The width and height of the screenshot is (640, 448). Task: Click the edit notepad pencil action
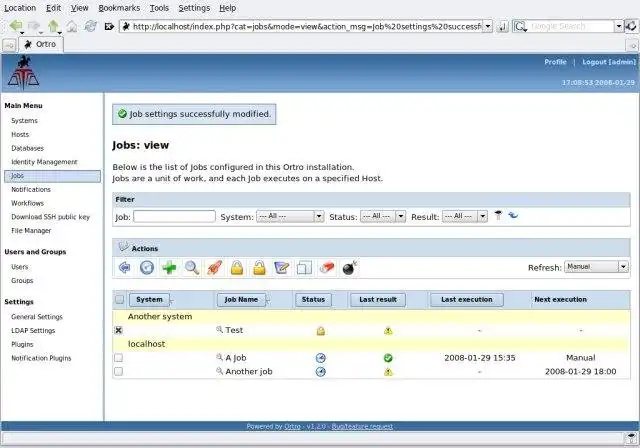coord(282,268)
